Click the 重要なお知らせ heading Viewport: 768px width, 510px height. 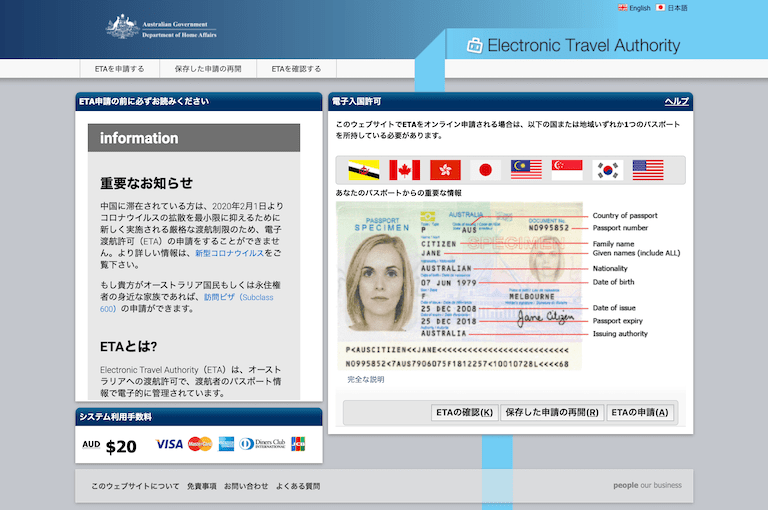coord(146,183)
